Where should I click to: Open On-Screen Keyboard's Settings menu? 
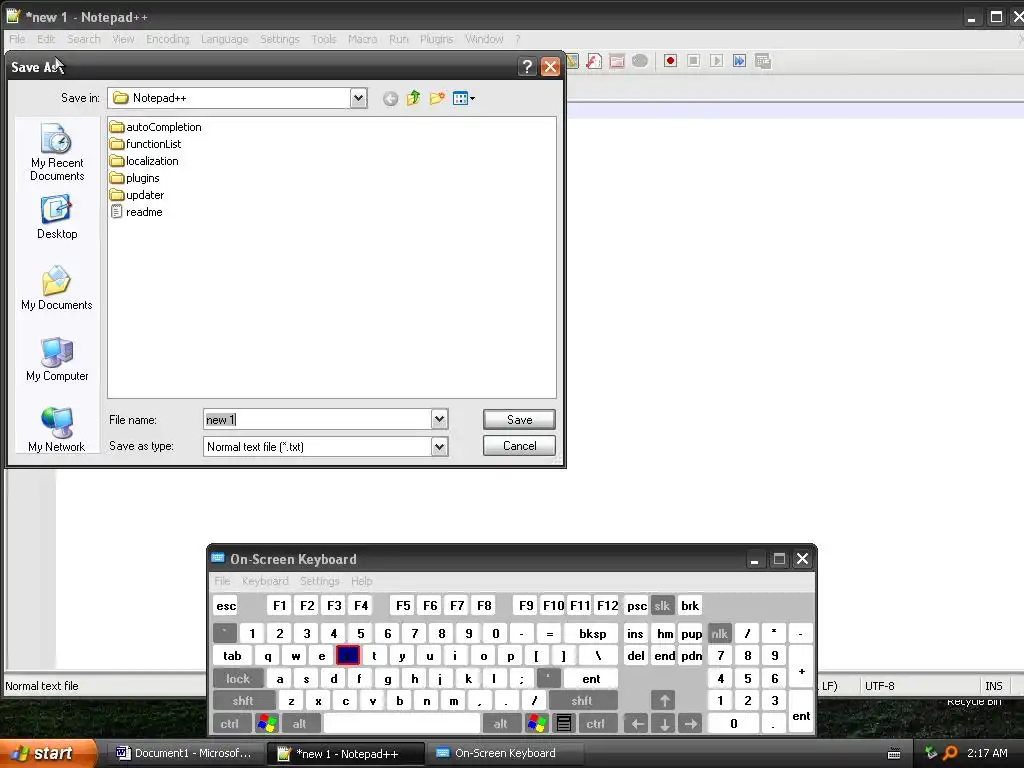click(319, 581)
